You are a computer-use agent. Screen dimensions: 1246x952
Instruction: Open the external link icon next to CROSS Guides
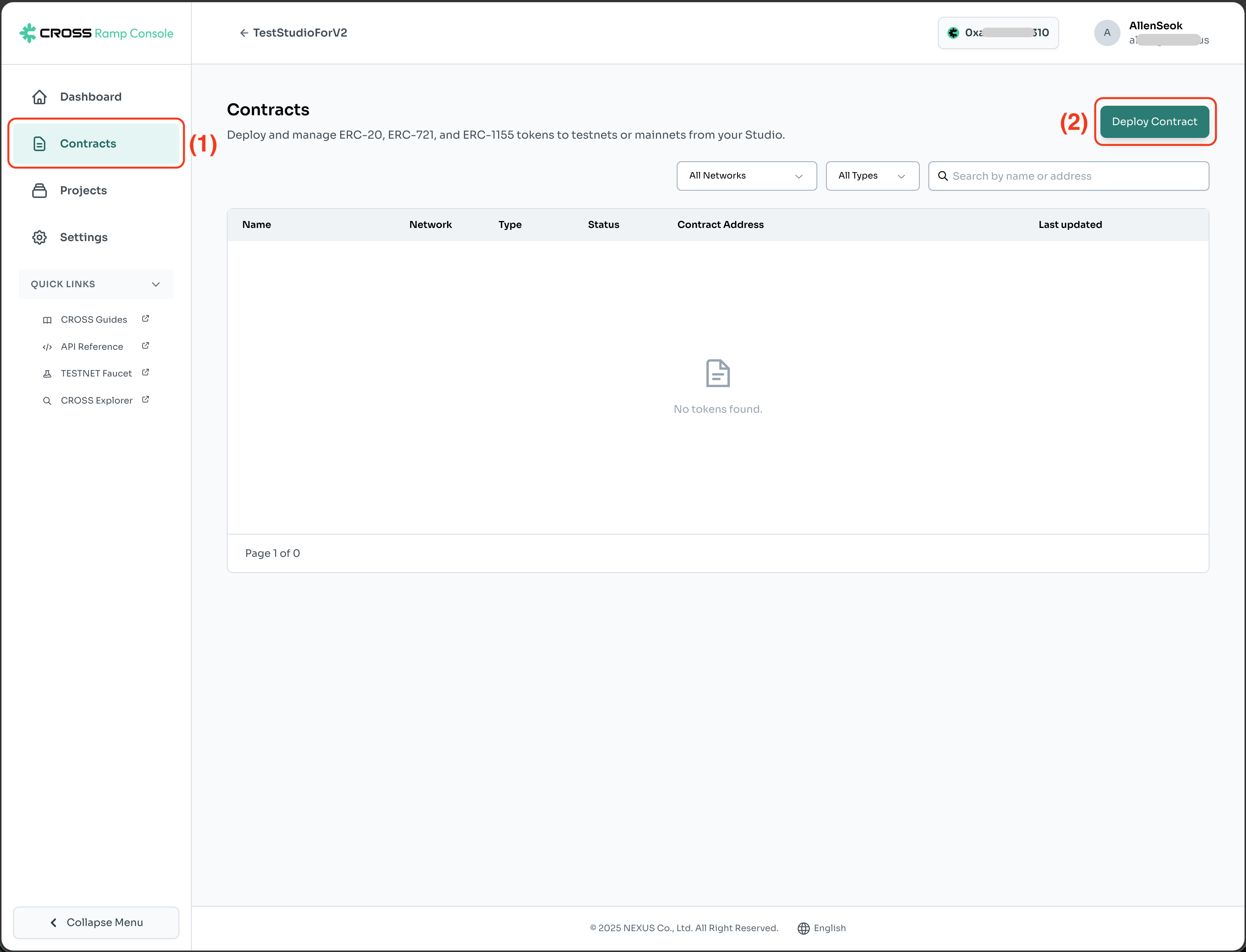click(x=146, y=318)
